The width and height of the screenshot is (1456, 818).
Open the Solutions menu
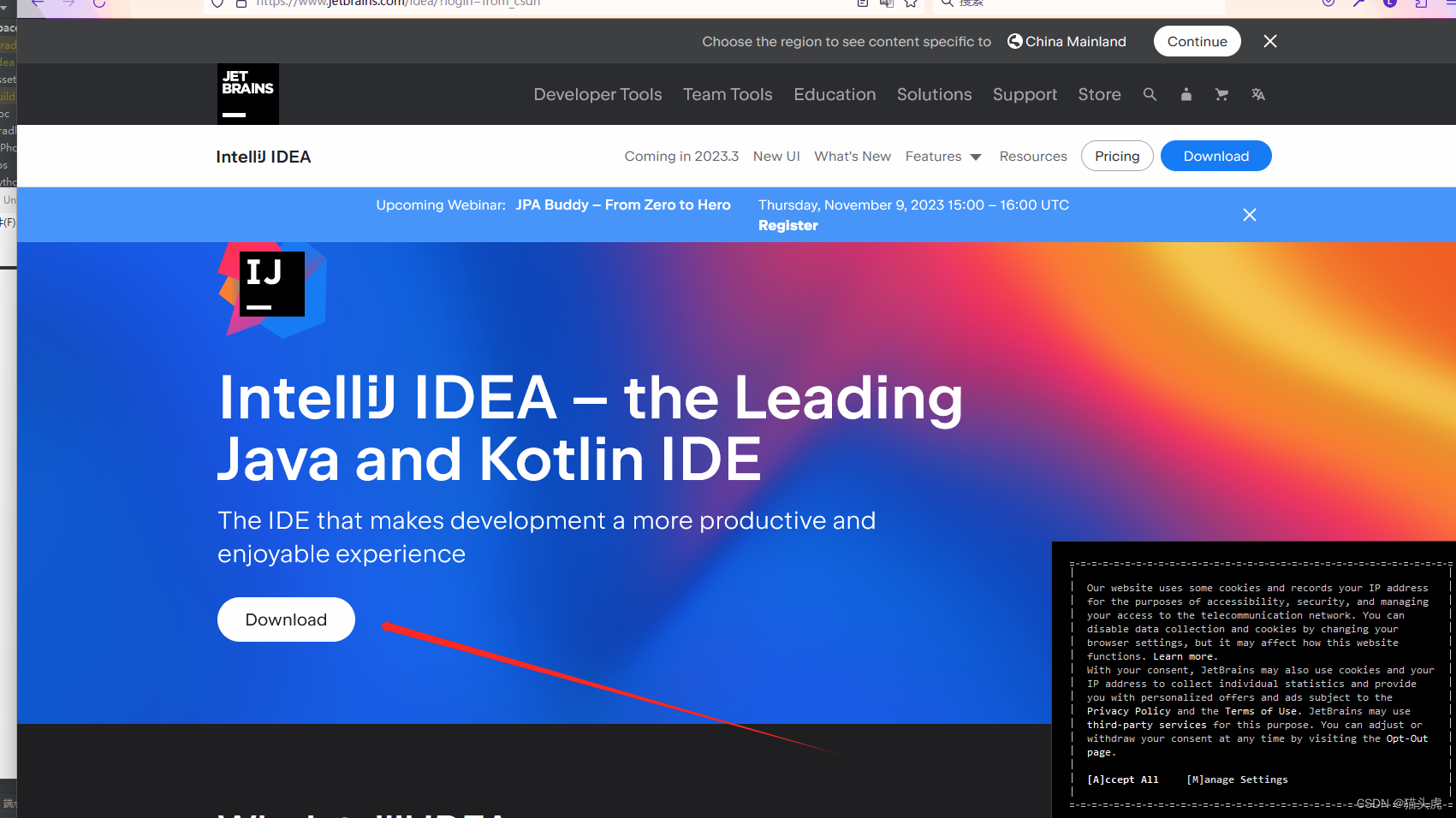click(x=934, y=94)
